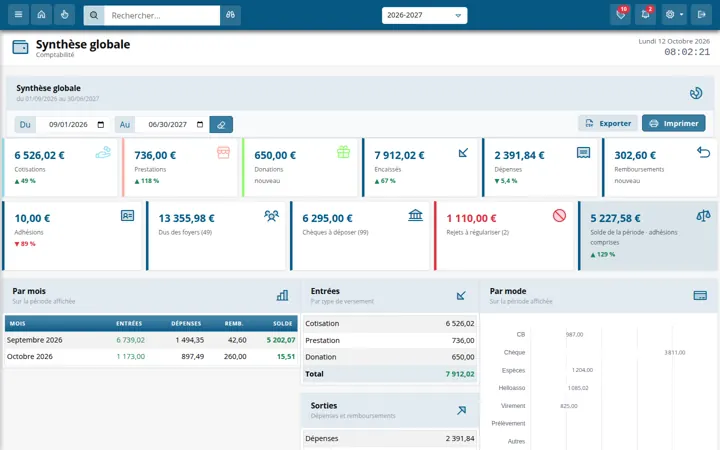Viewport: 720px width, 450px height.
Task: Open the settings gear menu
Action: tap(674, 15)
